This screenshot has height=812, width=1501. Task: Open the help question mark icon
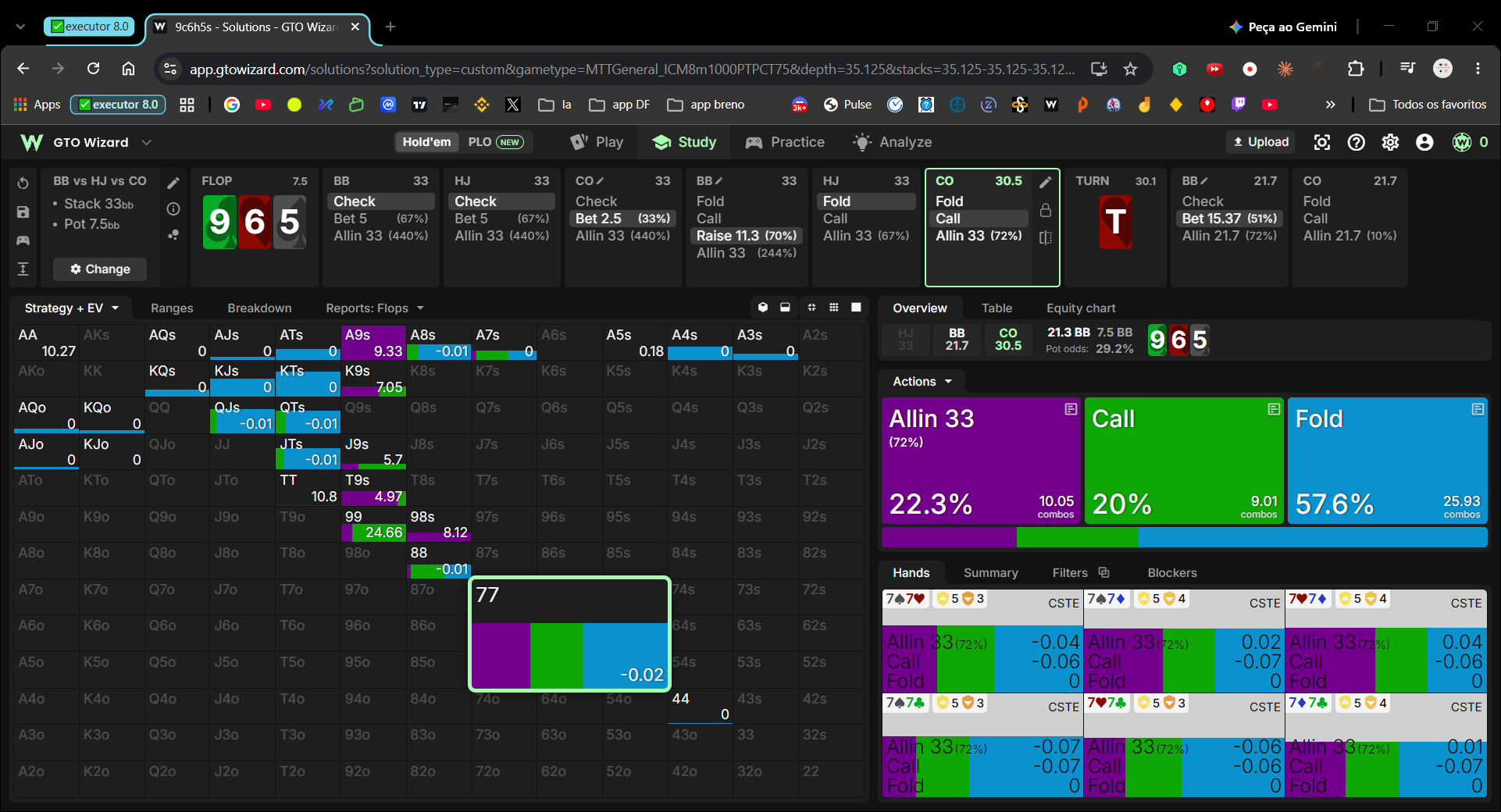1357,142
